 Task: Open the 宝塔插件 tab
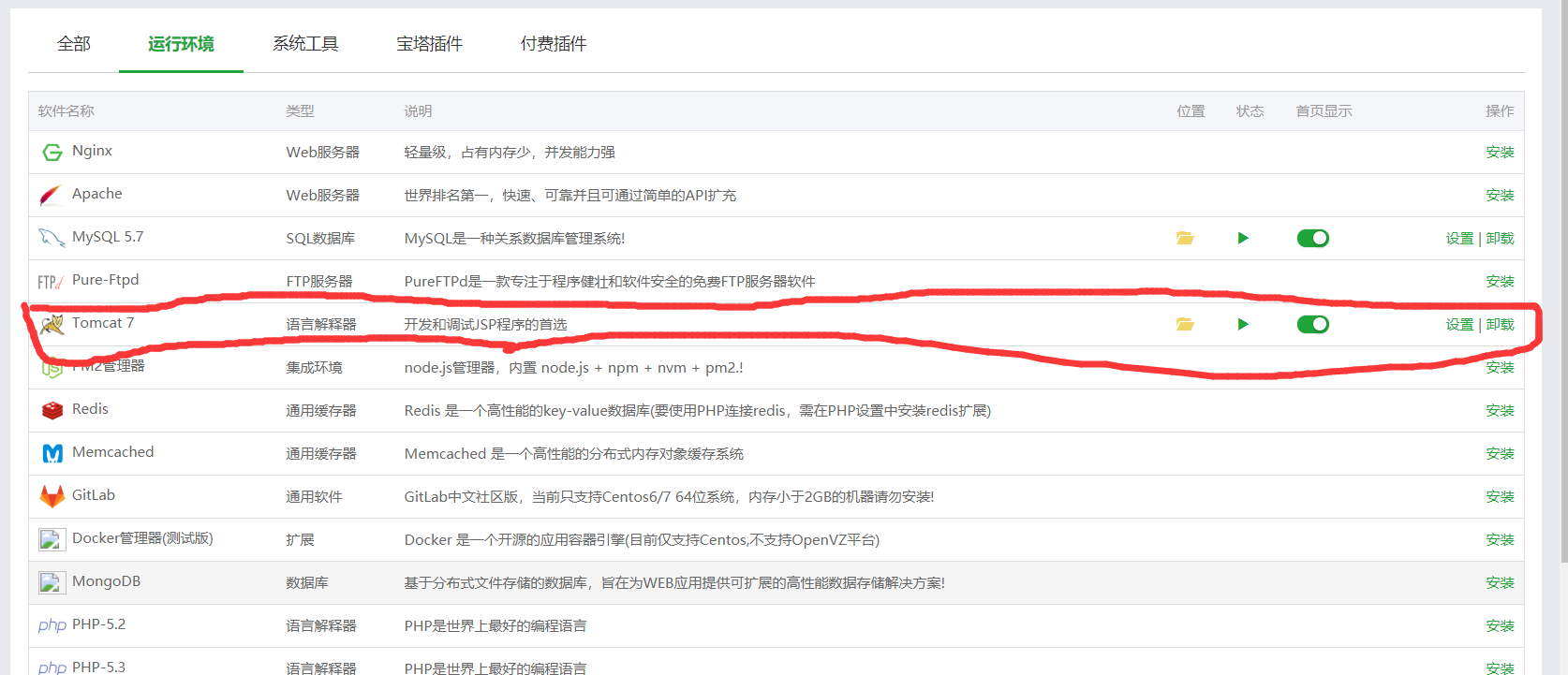pyautogui.click(x=429, y=44)
